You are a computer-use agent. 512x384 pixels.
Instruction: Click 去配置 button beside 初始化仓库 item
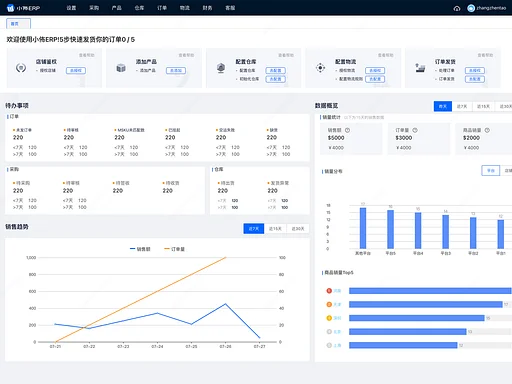pyautogui.click(x=276, y=79)
